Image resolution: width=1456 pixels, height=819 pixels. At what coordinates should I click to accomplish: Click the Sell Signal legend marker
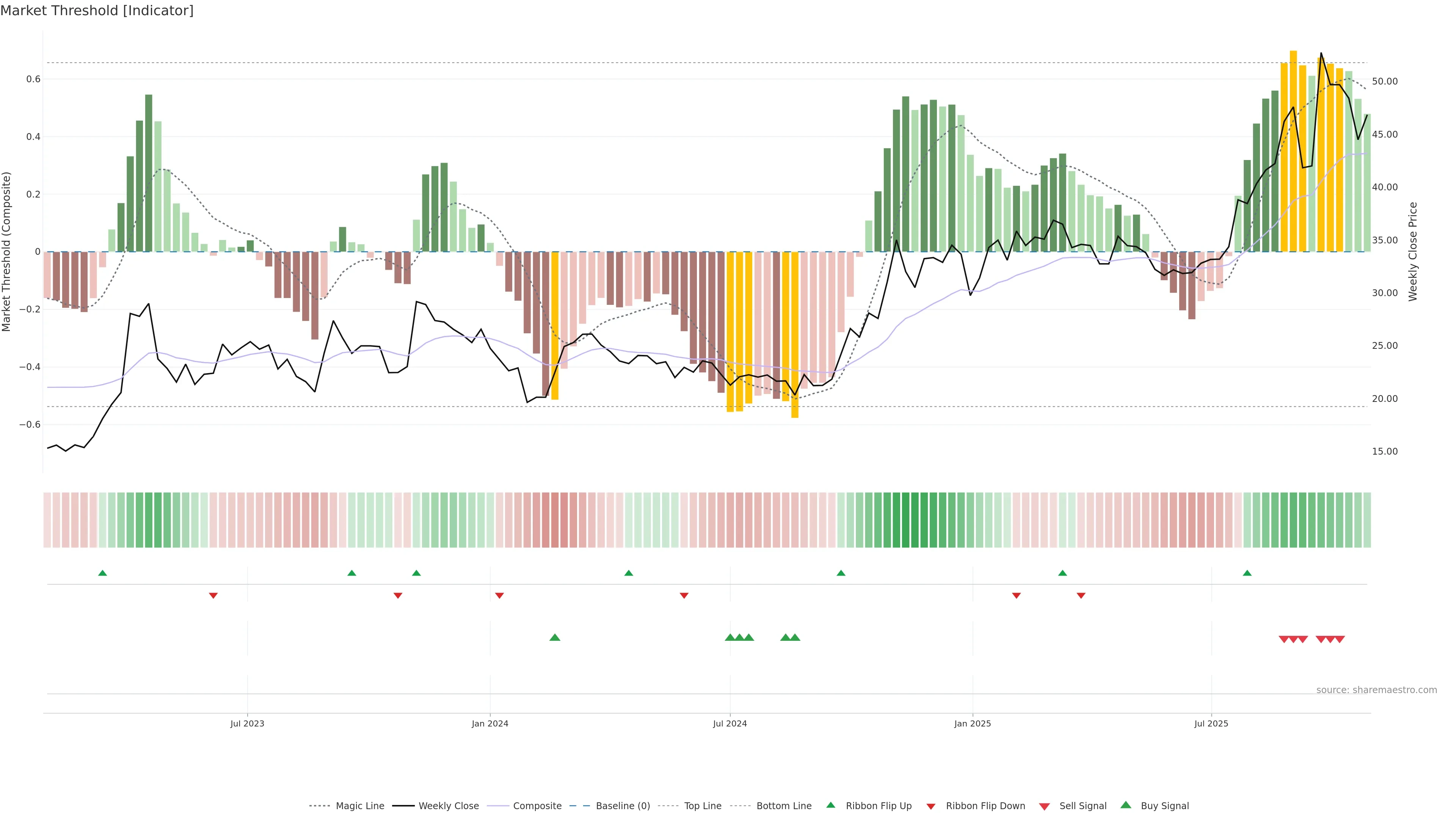pyautogui.click(x=1045, y=806)
